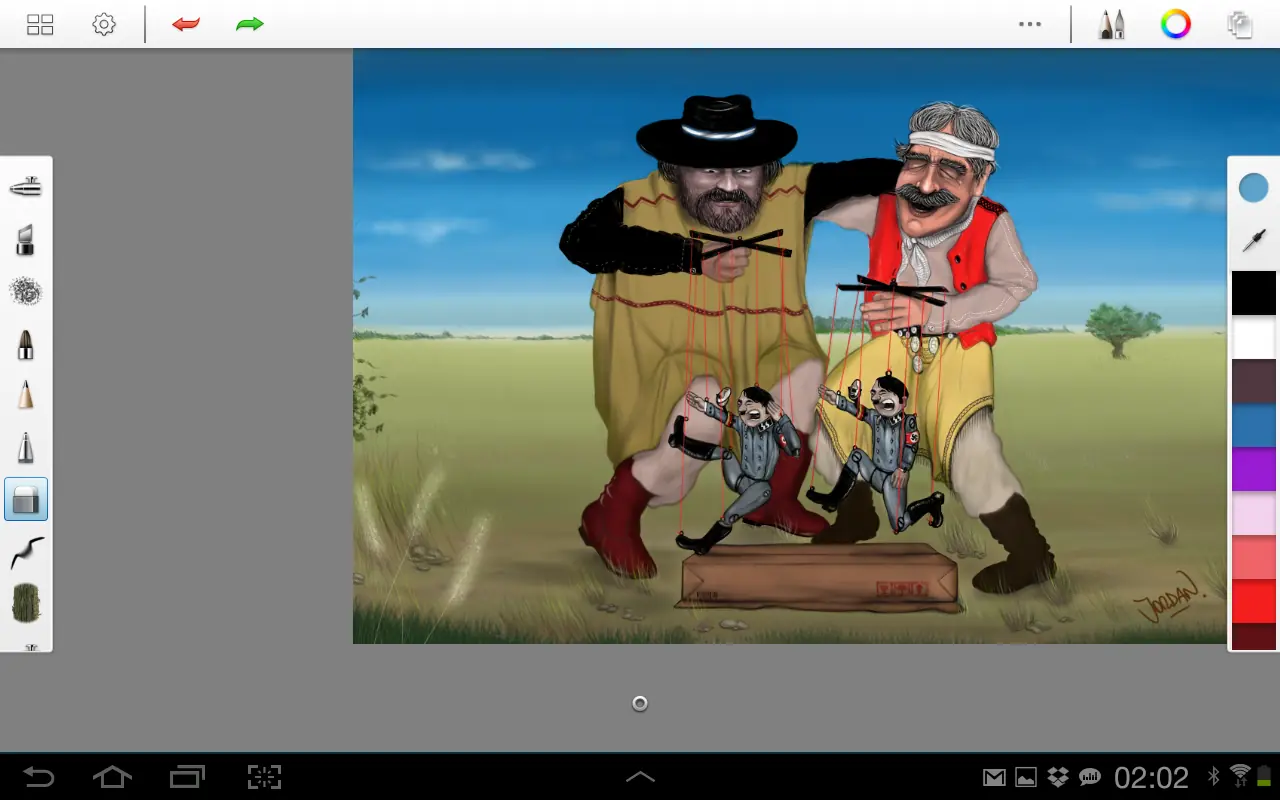Open the color wheel picker
1280x800 pixels.
(1176, 24)
